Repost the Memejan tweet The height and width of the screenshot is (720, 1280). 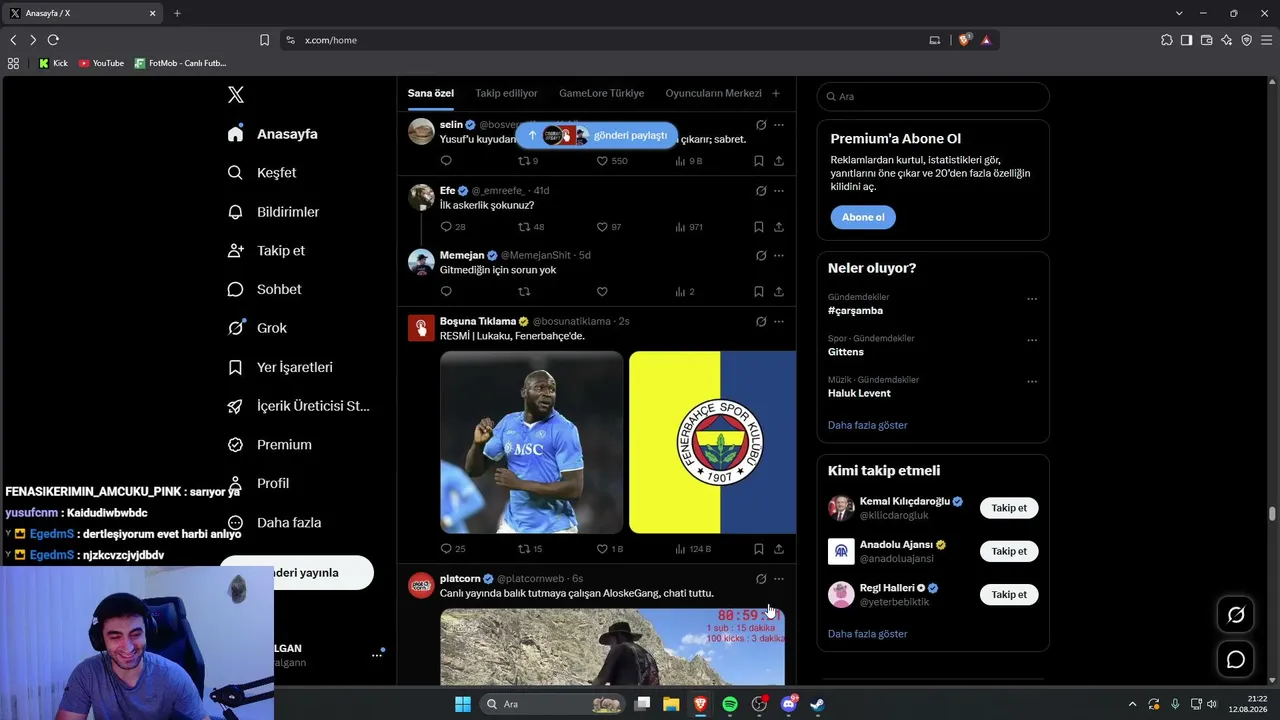(x=524, y=292)
